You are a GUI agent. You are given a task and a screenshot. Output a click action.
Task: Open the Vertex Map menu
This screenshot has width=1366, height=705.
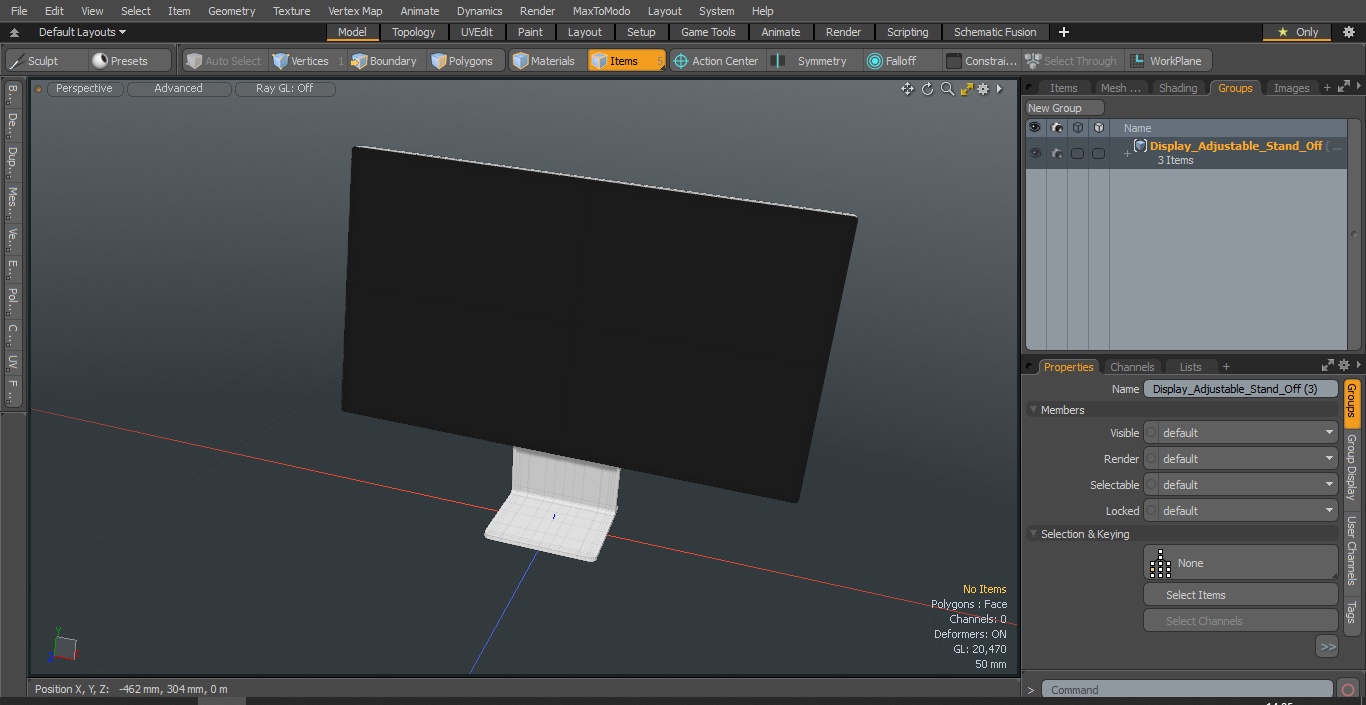tap(355, 11)
